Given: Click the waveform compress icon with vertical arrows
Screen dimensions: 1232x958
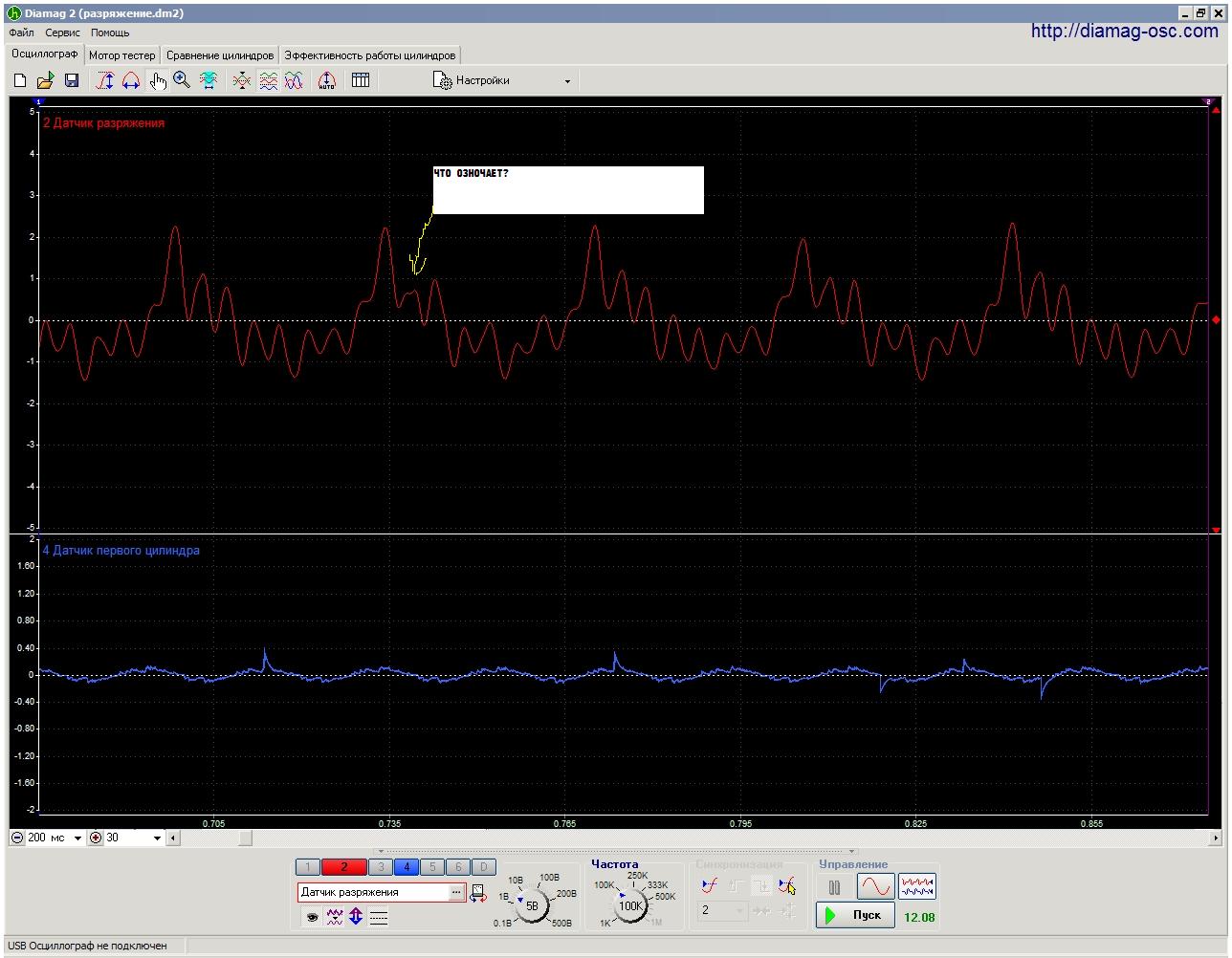Looking at the screenshot, I should 242,81.
